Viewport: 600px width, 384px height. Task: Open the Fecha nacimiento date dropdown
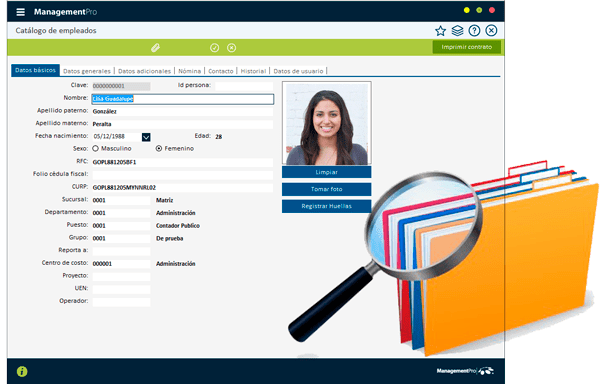[146, 137]
